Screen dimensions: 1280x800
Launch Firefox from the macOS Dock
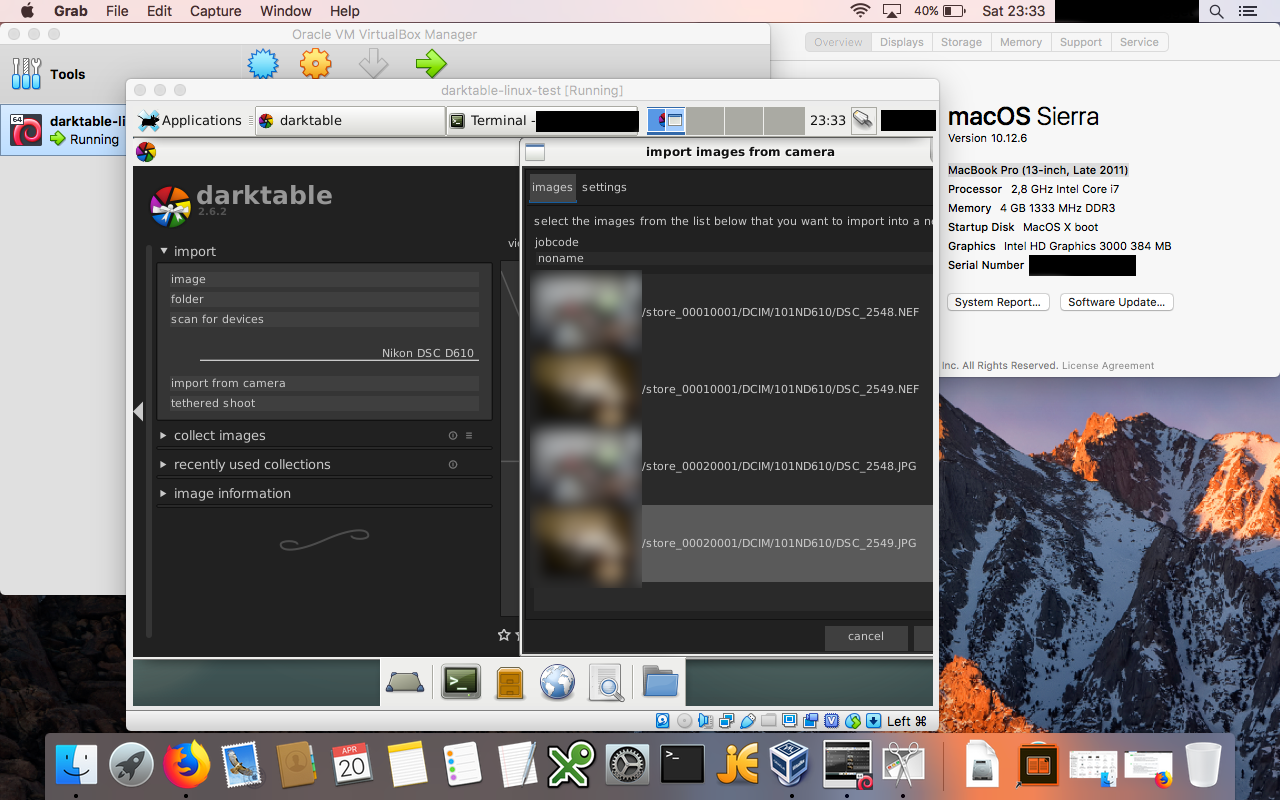point(186,765)
